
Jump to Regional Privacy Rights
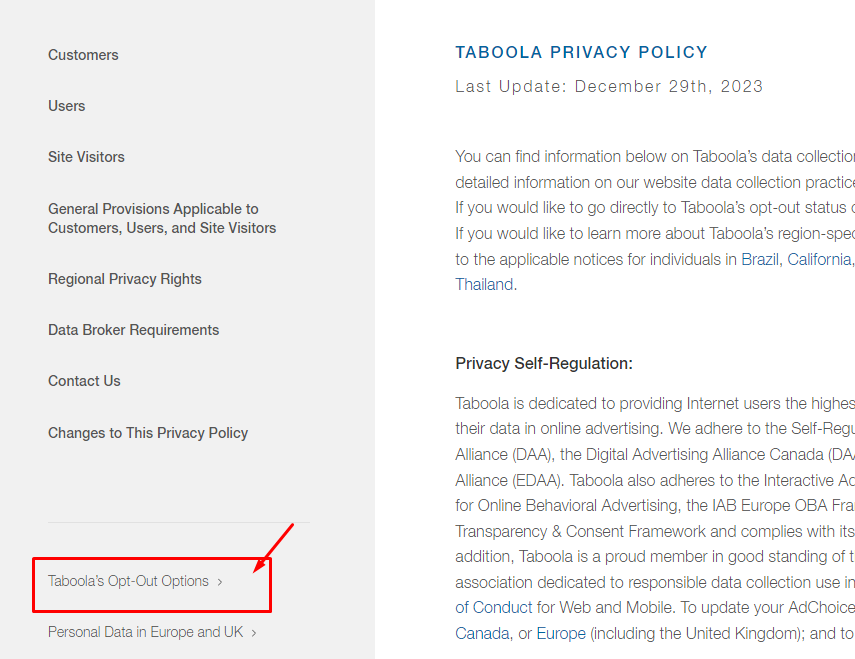(x=125, y=279)
